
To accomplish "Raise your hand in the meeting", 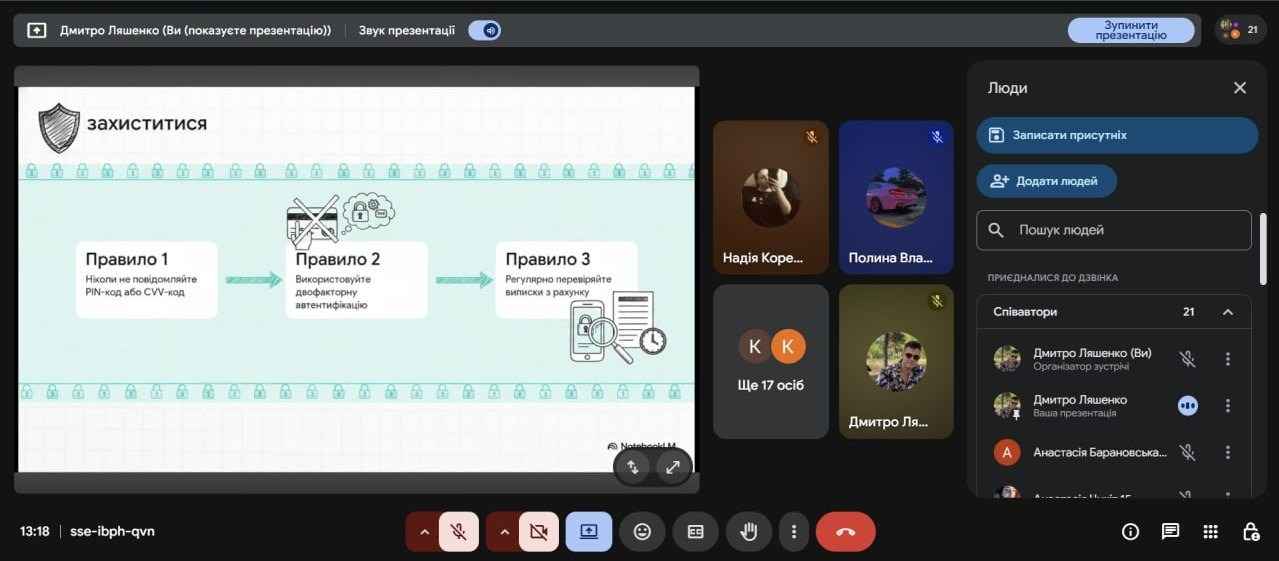I will click(x=748, y=532).
